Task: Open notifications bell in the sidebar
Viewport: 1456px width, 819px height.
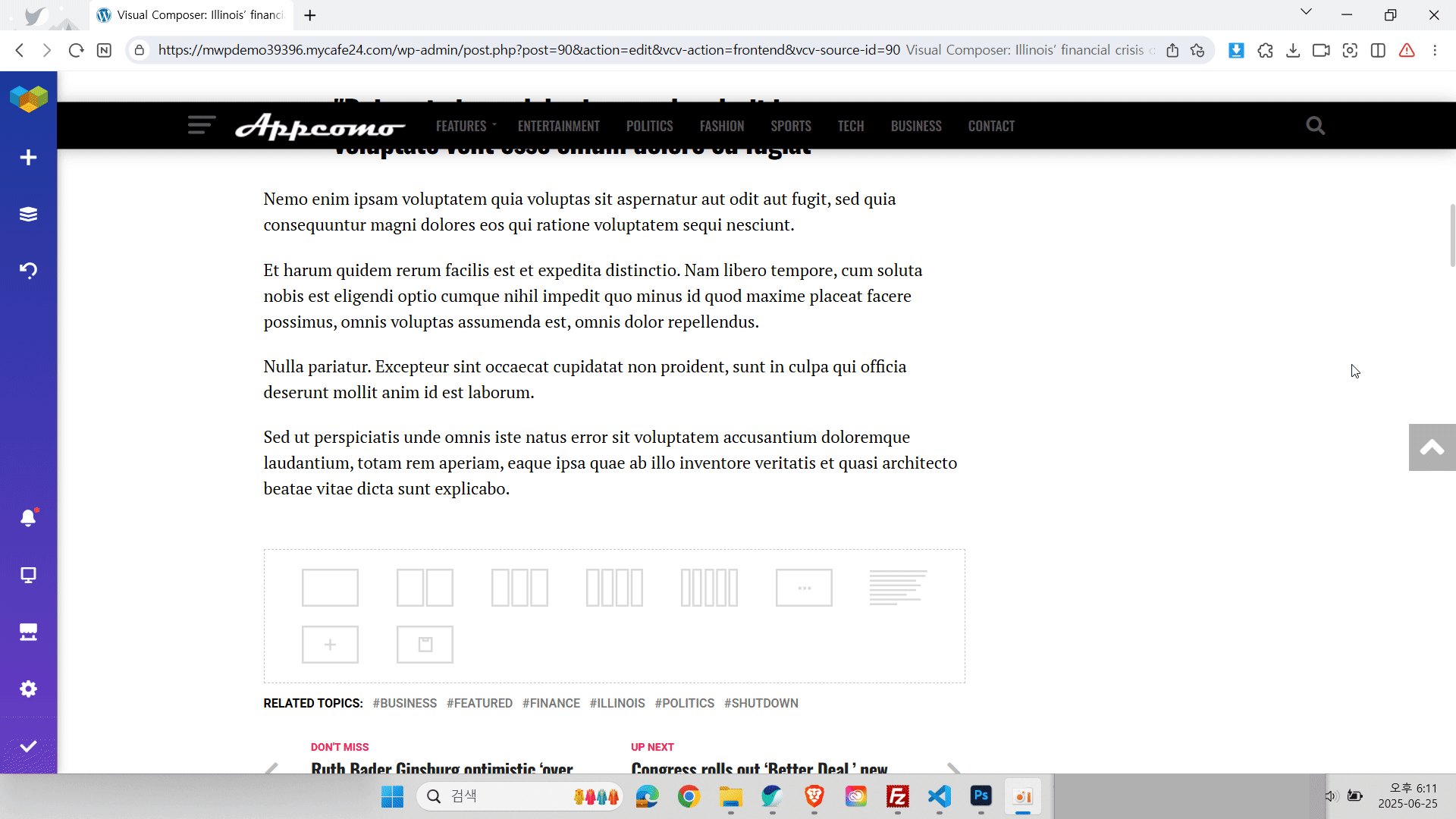Action: (28, 518)
